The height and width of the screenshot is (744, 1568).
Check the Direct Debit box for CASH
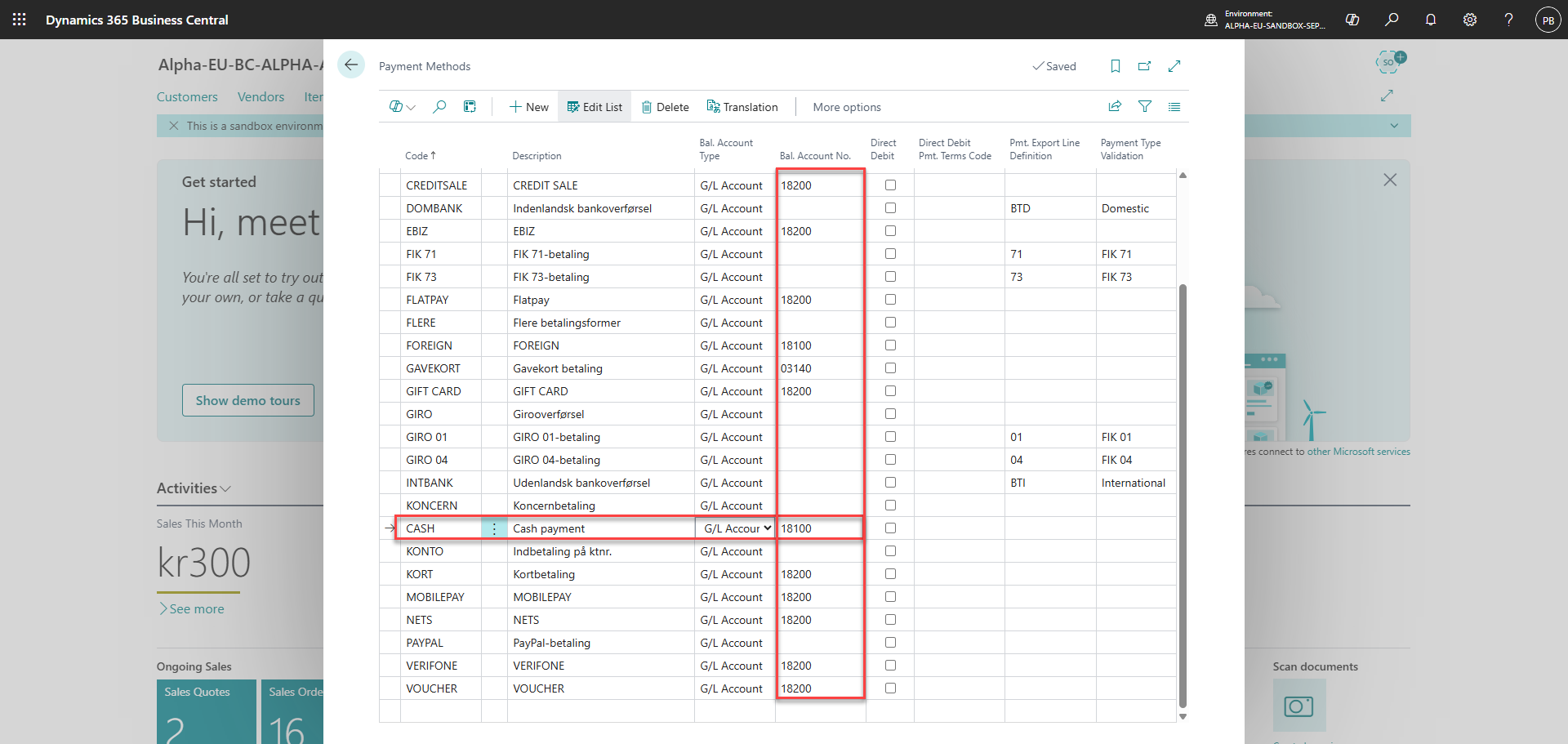(x=890, y=528)
